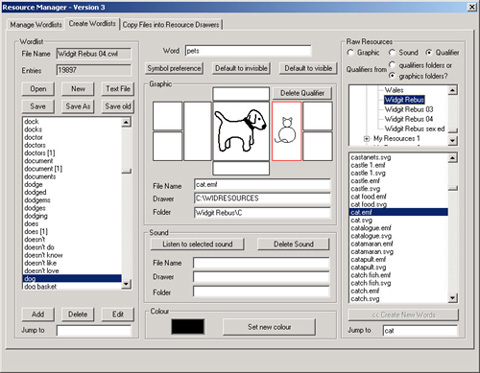Screen dimensions: 480x373
Task: Click the wordlist Jump to field
Action: (94, 331)
